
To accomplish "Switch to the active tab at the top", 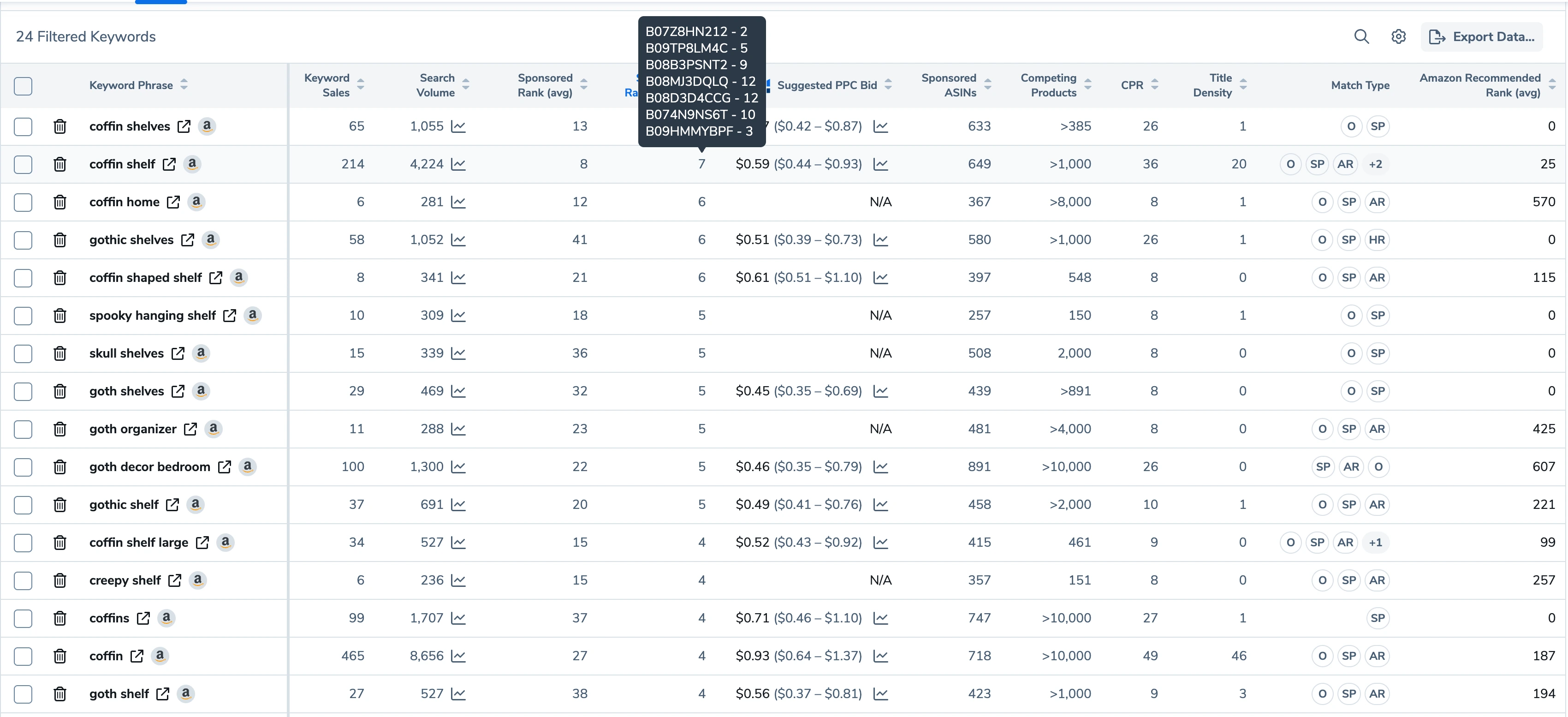I will (160, 2).
